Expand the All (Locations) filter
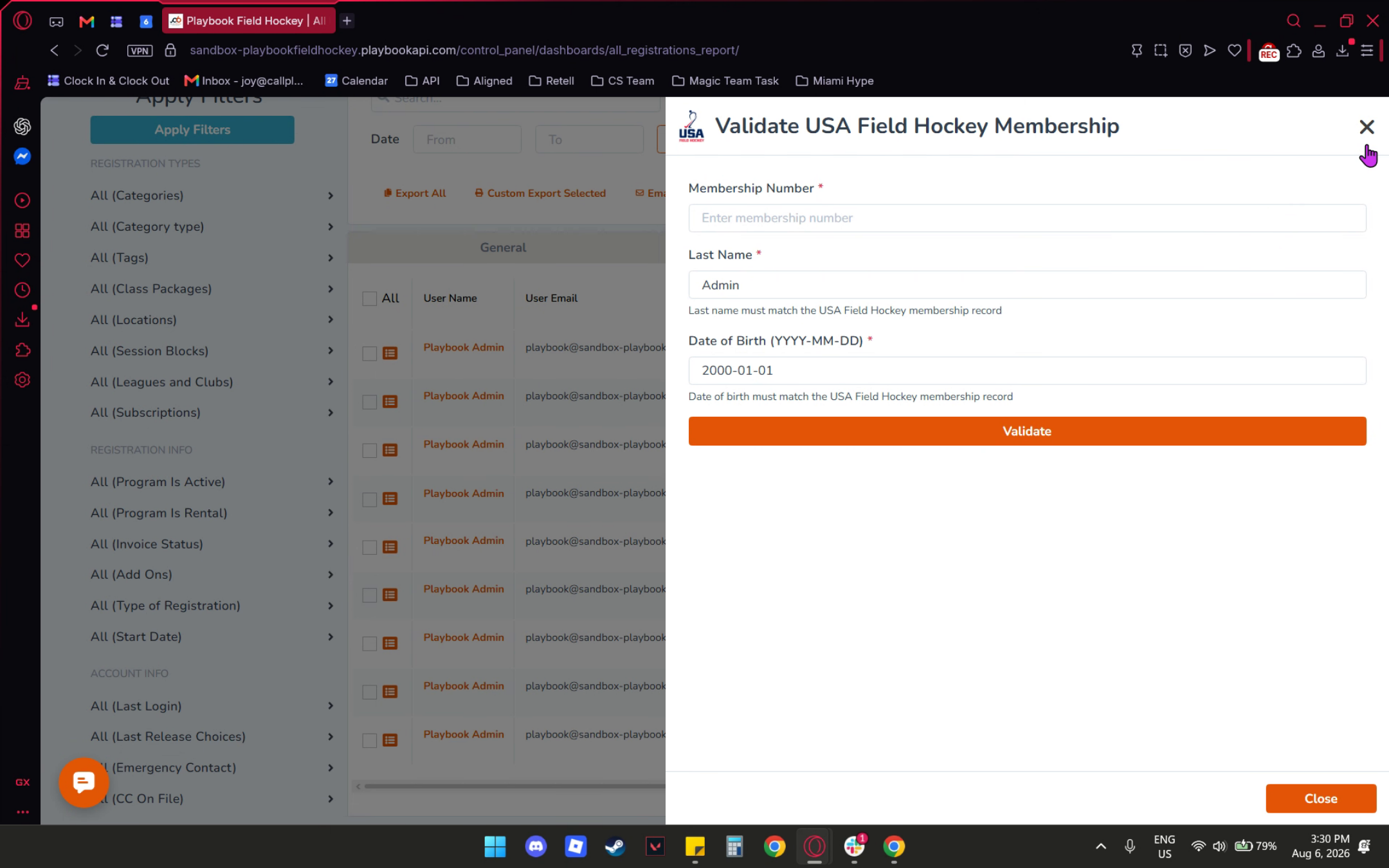Viewport: 1389px width, 868px height. 212,320
